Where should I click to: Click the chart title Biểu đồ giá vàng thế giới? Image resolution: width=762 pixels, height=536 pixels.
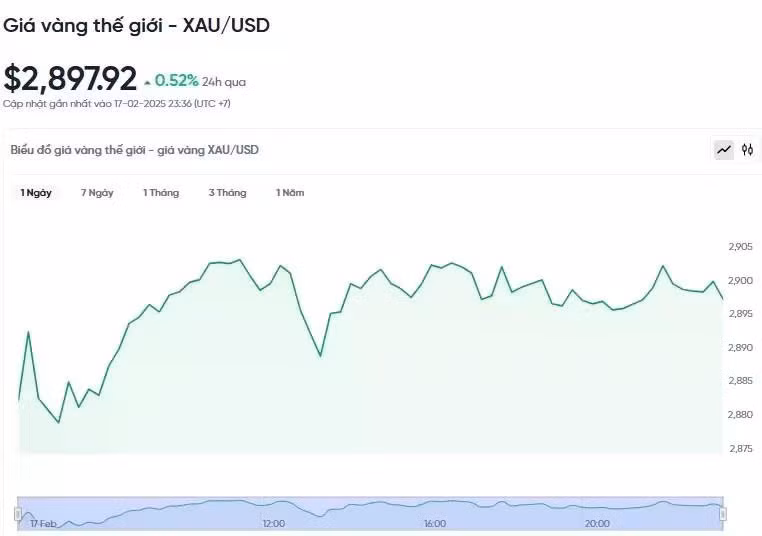(134, 150)
